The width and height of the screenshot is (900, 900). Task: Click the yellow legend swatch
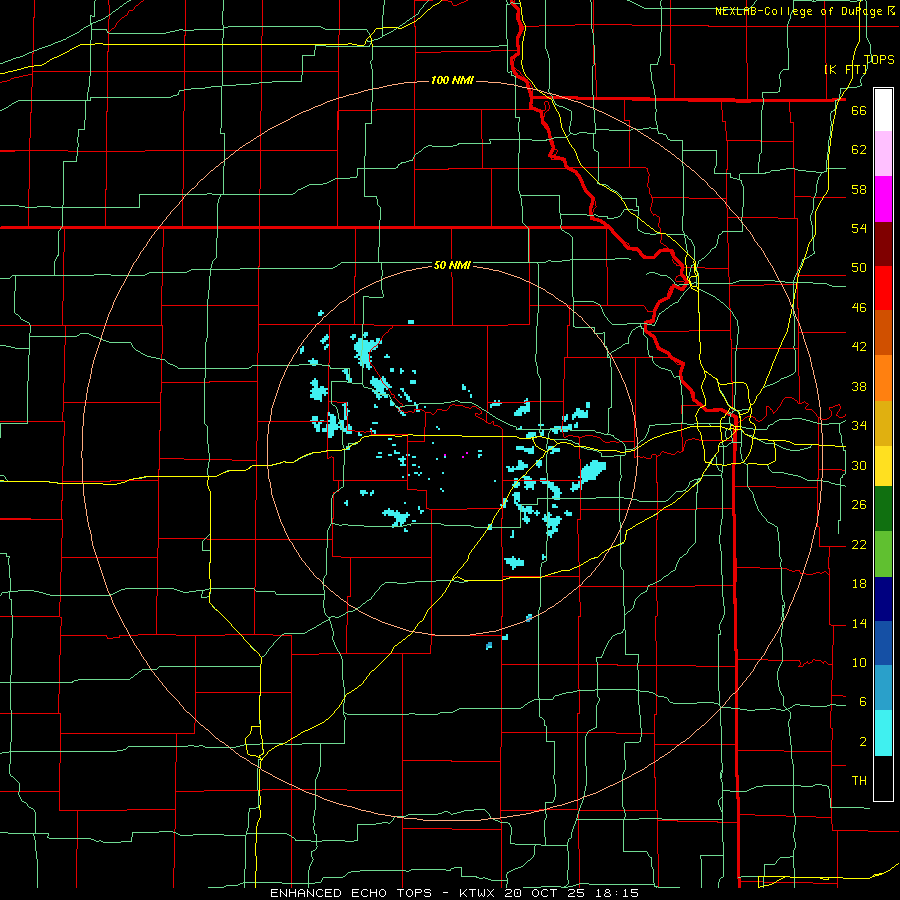pyautogui.click(x=883, y=465)
